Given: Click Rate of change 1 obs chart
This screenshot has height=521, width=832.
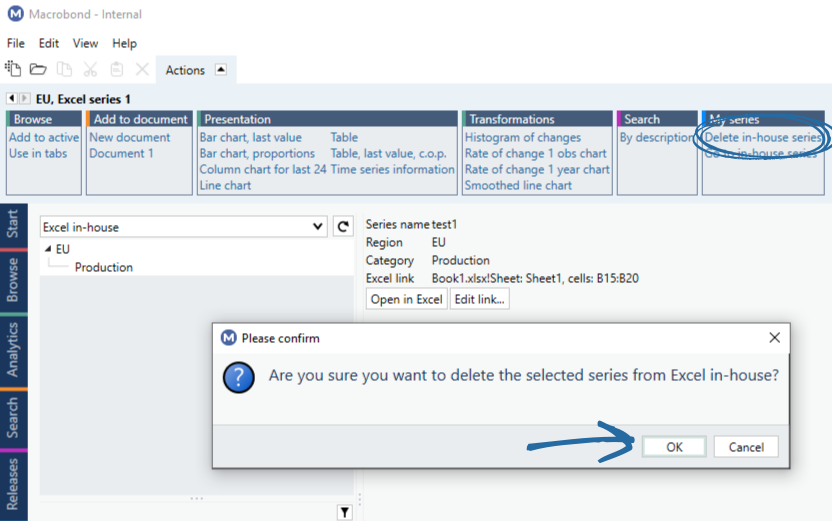Looking at the screenshot, I should click(x=535, y=153).
